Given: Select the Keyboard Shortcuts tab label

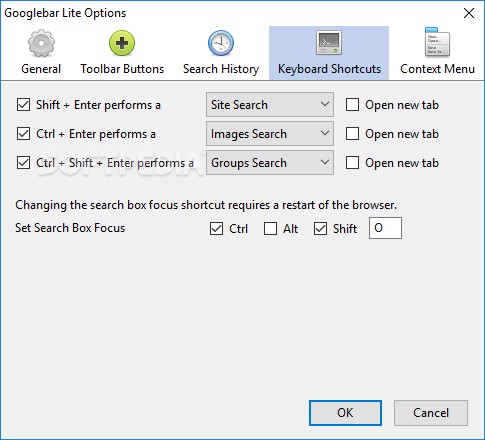Looking at the screenshot, I should [329, 69].
